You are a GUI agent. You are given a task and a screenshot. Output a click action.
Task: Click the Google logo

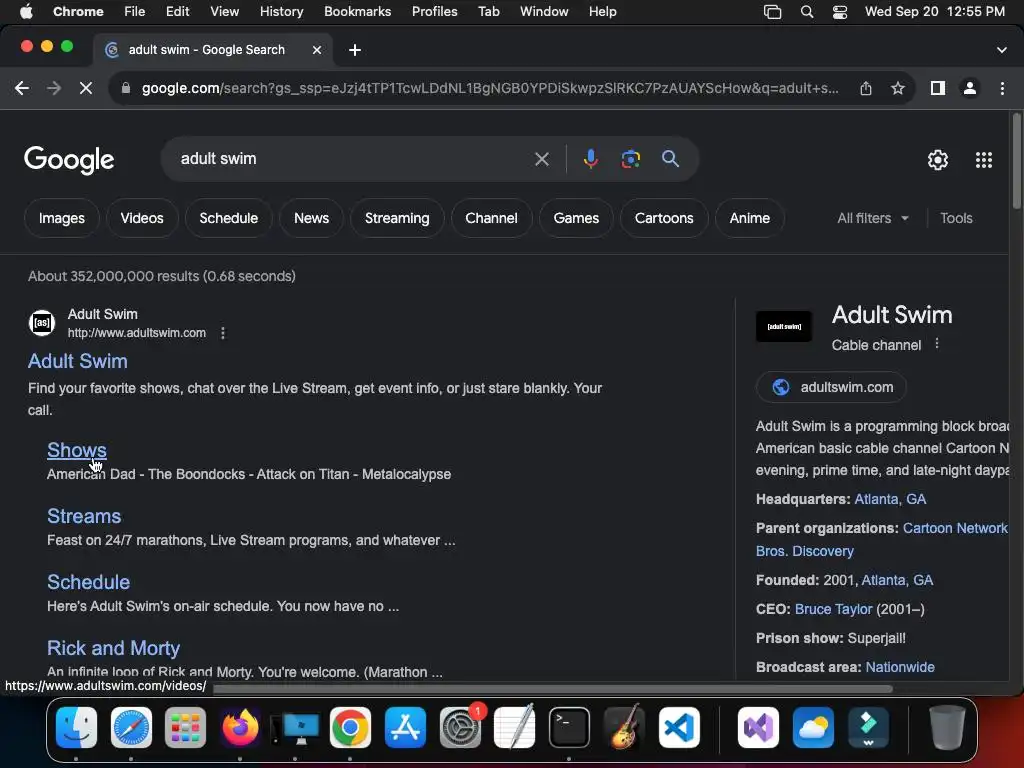(69, 160)
